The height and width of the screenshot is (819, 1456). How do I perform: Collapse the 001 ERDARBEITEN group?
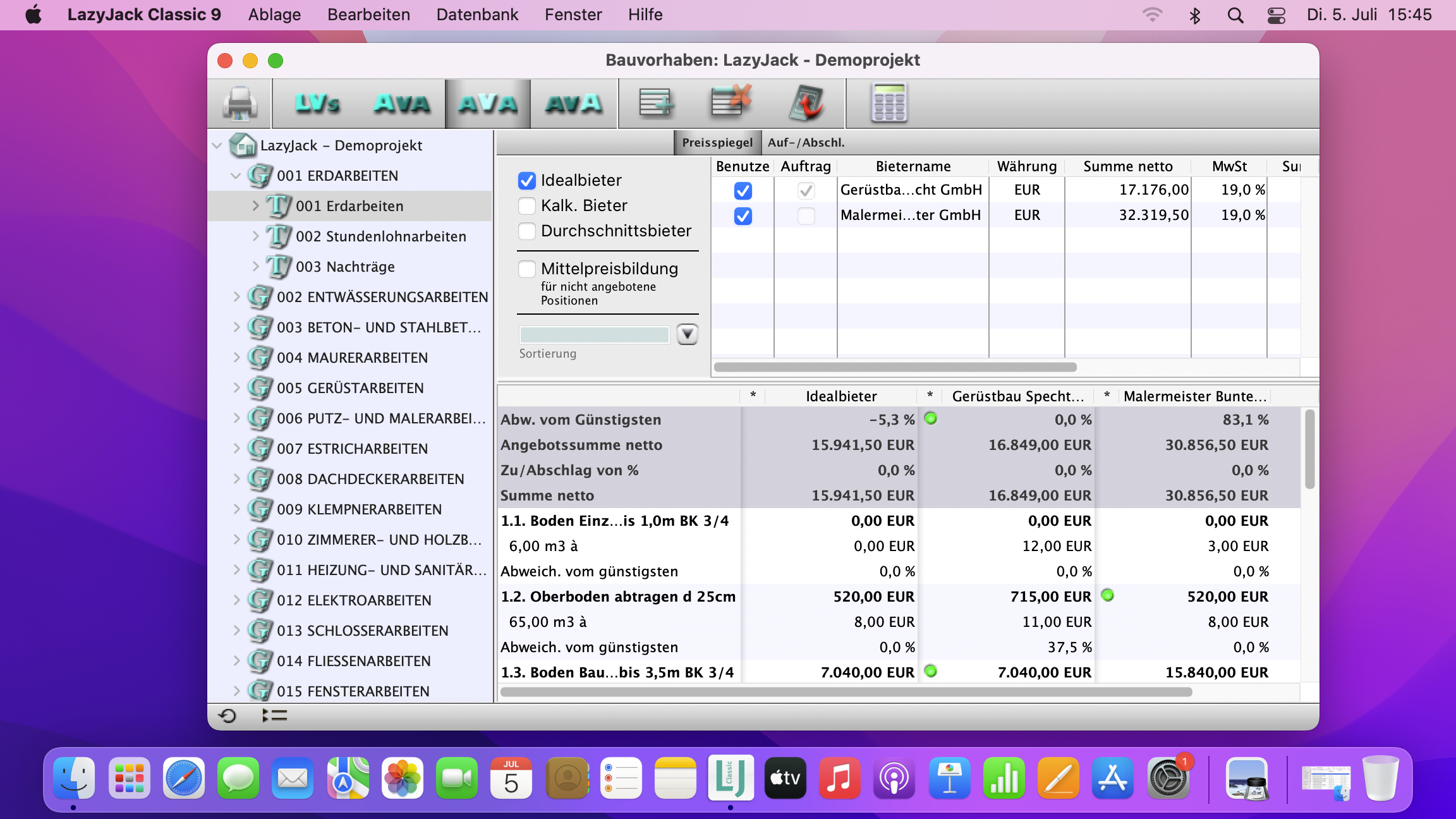(x=236, y=176)
